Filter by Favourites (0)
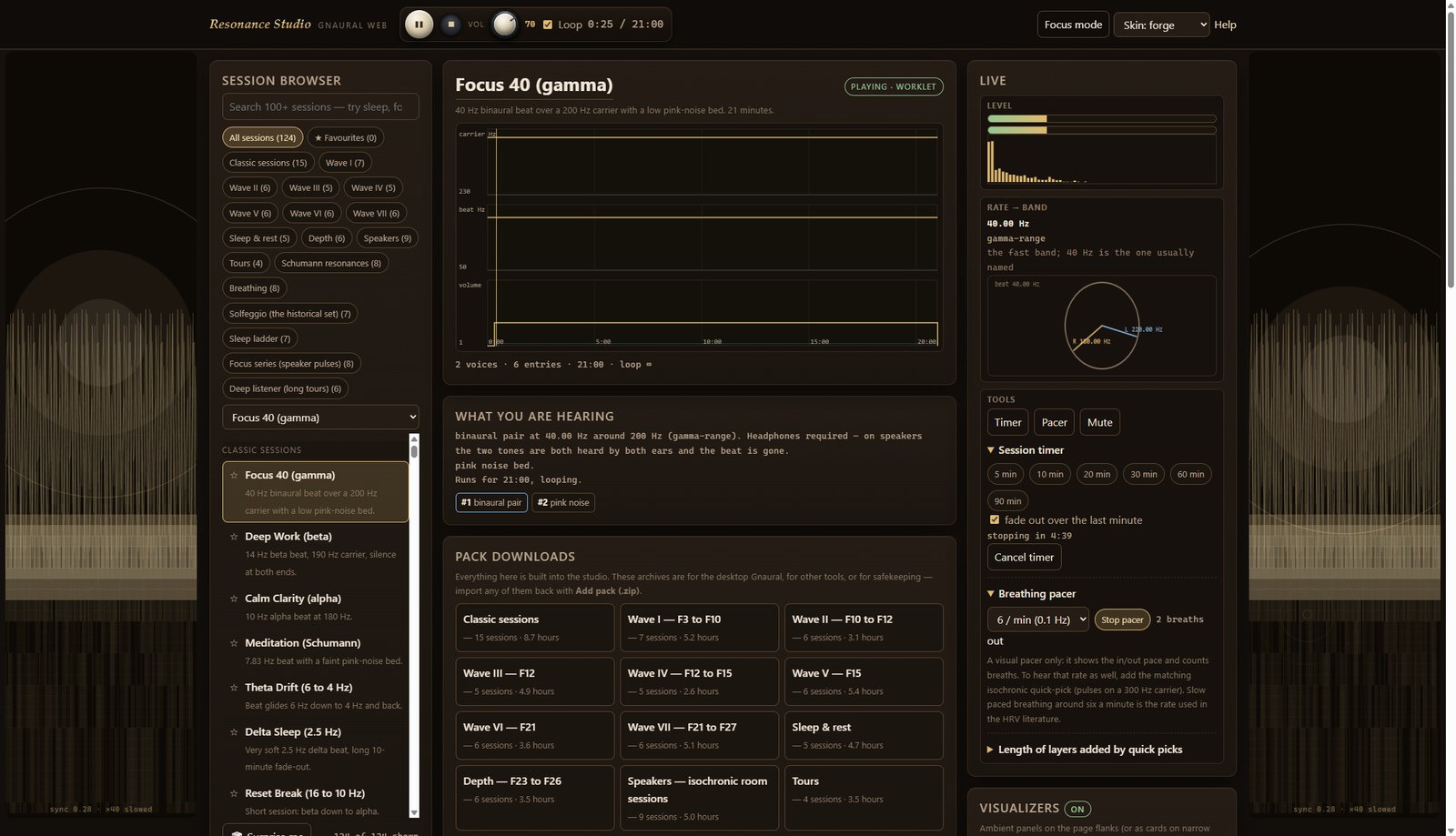Image resolution: width=1456 pixels, height=836 pixels. [x=345, y=137]
